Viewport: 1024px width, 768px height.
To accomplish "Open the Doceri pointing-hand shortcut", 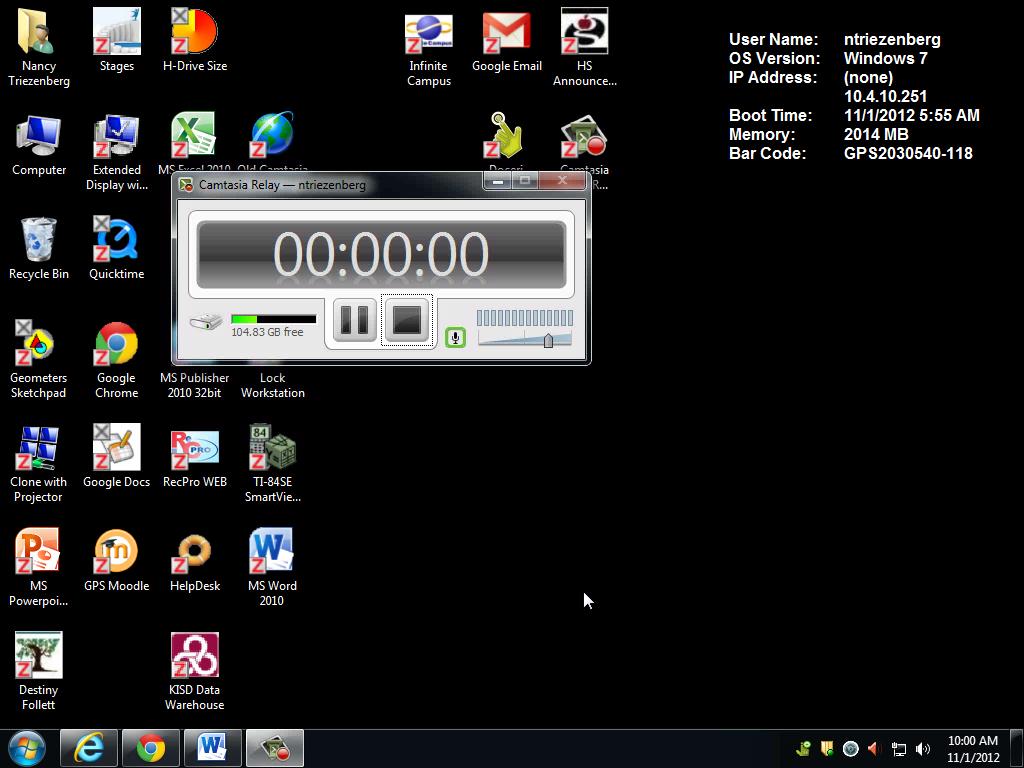I will click(505, 136).
